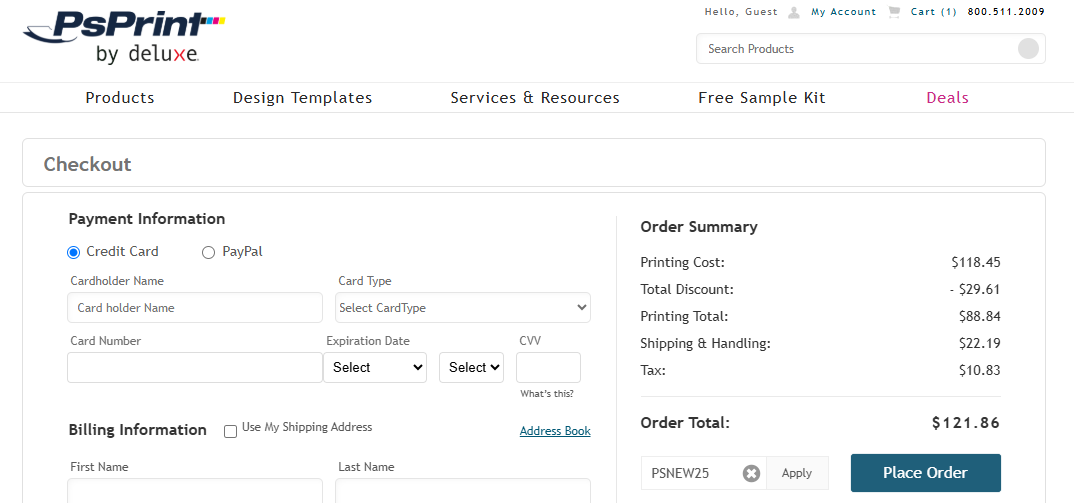Select the Credit Card radio button
The height and width of the screenshot is (503, 1074).
point(74,252)
